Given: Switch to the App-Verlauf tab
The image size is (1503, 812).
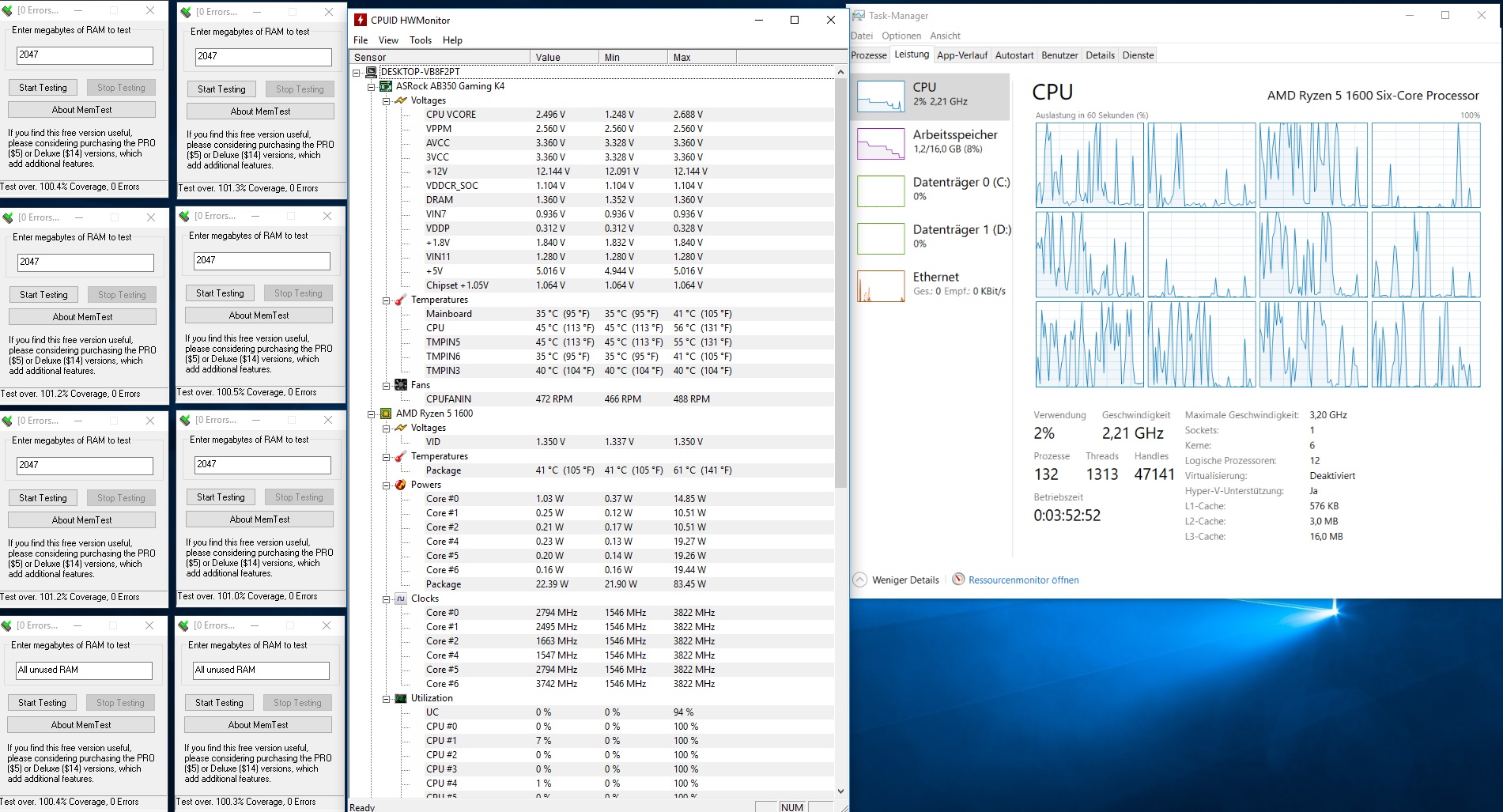Looking at the screenshot, I should tap(962, 55).
